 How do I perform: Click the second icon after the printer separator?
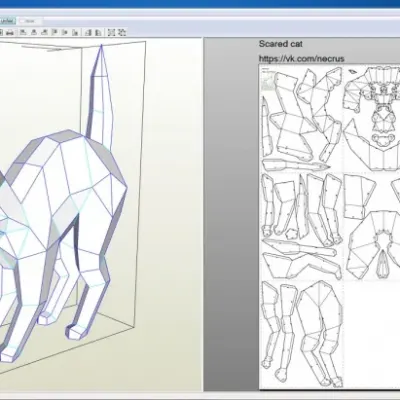pos(34,32)
